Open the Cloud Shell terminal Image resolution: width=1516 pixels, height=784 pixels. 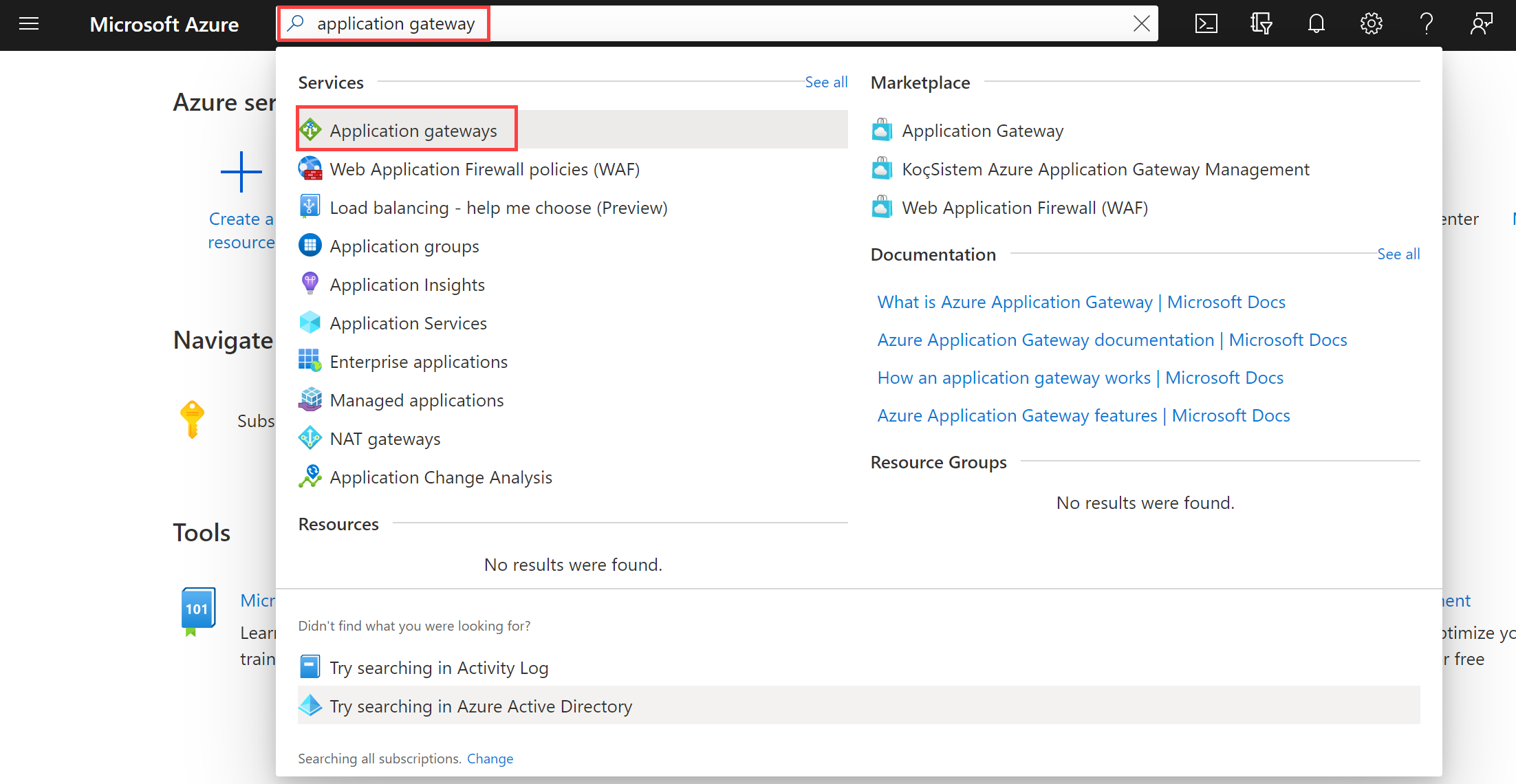click(x=1206, y=23)
